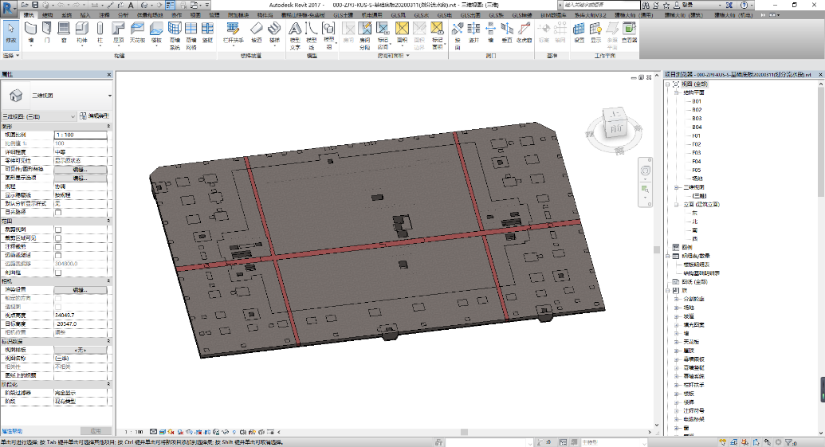The height and width of the screenshot is (447, 825).
Task: Open the 属性帮助 properties help link
Action: [12, 431]
